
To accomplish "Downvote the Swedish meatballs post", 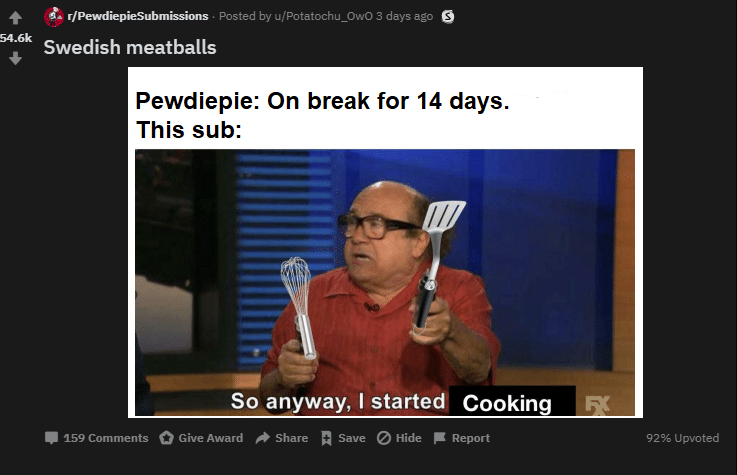I will point(15,58).
